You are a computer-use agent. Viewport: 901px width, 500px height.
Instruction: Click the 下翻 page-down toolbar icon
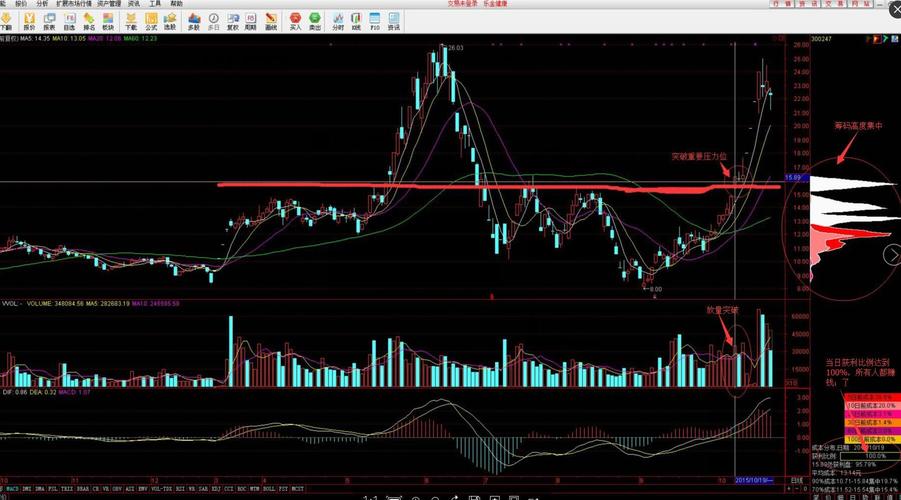pos(6,22)
